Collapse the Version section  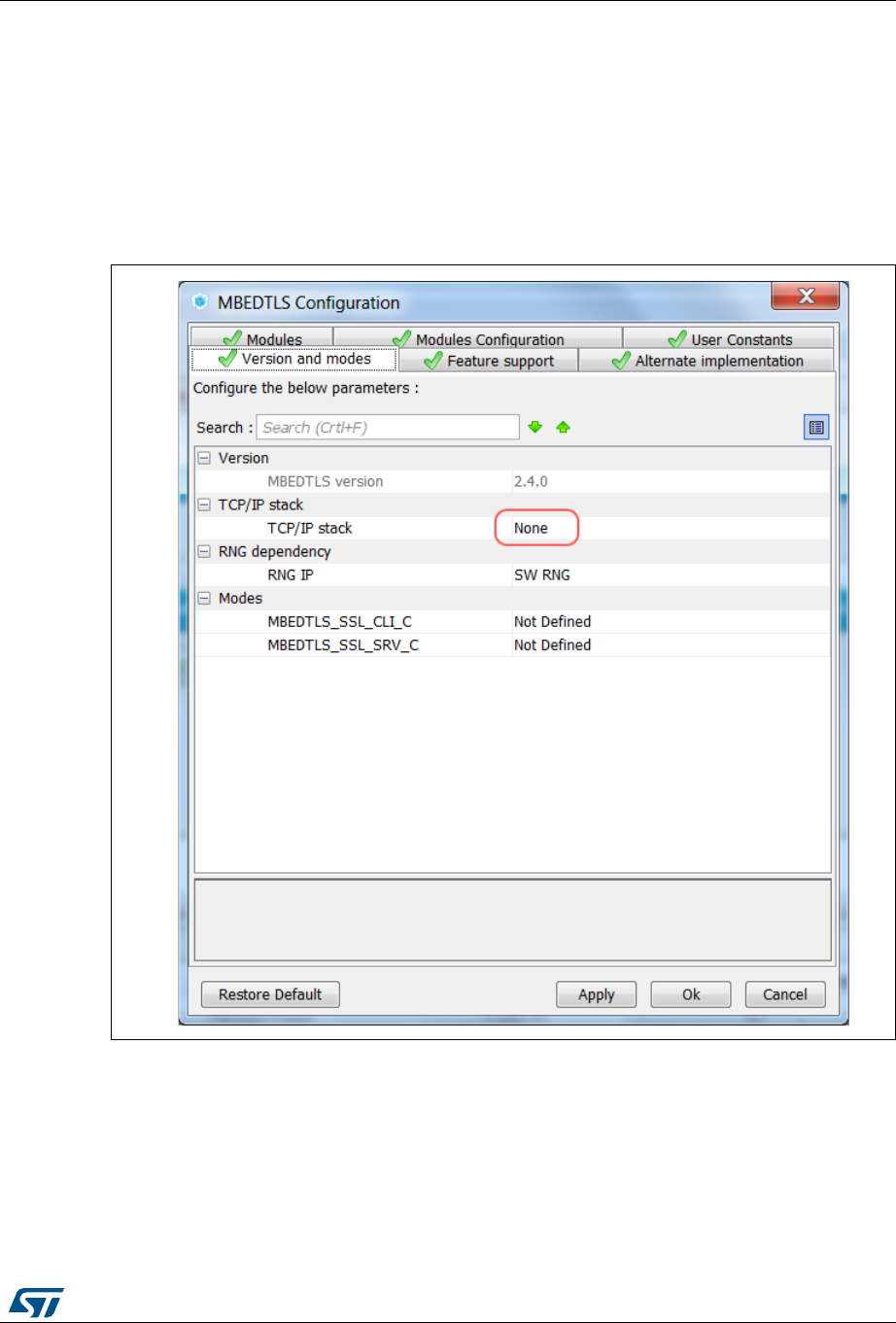point(204,458)
